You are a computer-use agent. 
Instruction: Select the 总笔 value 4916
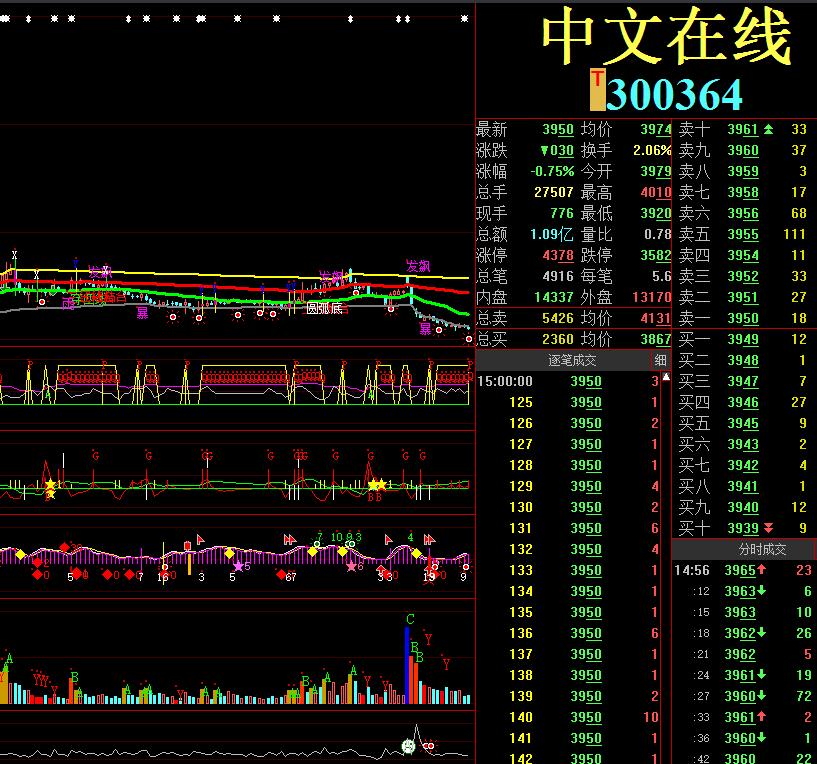click(558, 276)
